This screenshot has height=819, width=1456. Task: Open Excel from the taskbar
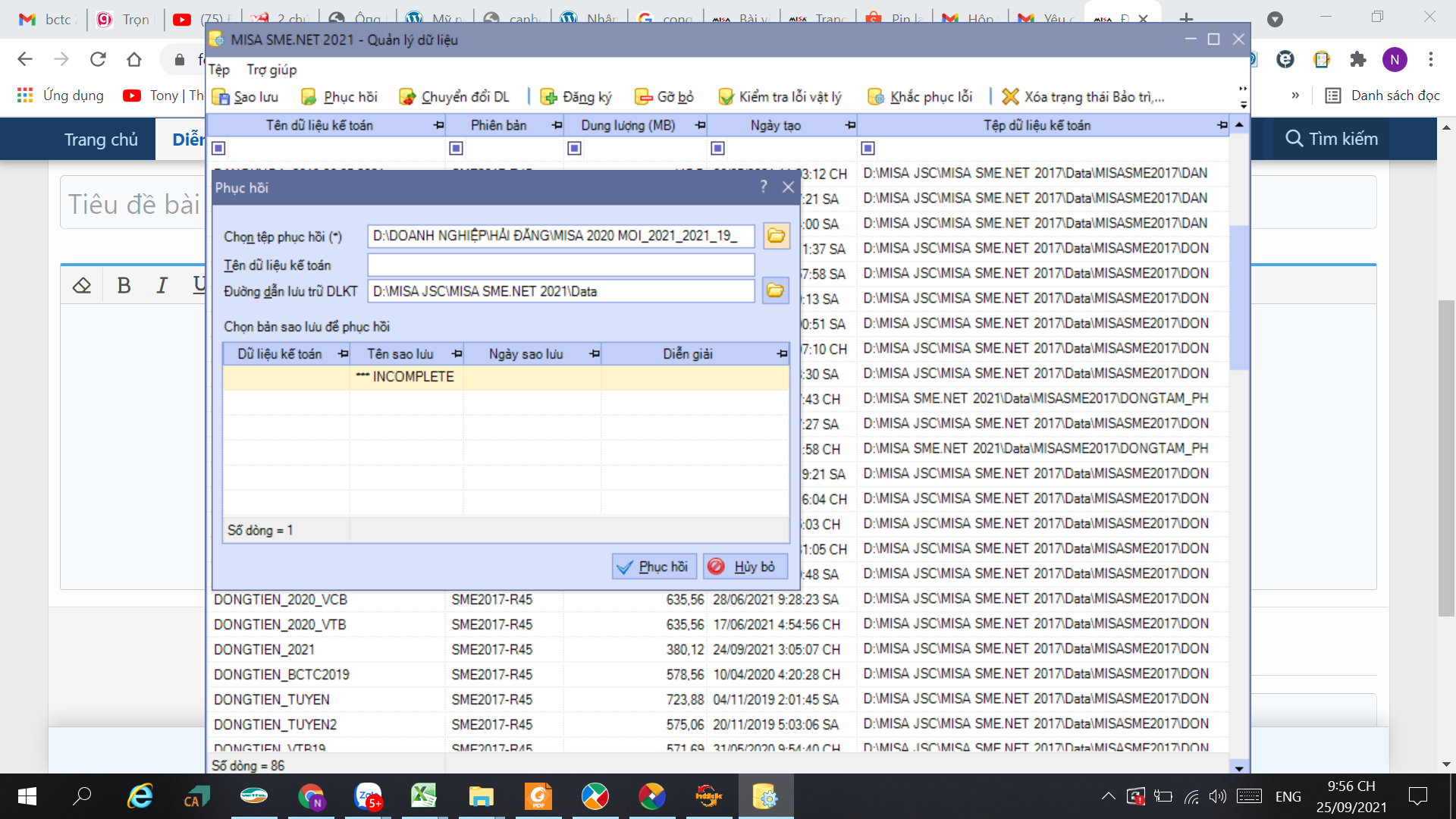pos(423,796)
